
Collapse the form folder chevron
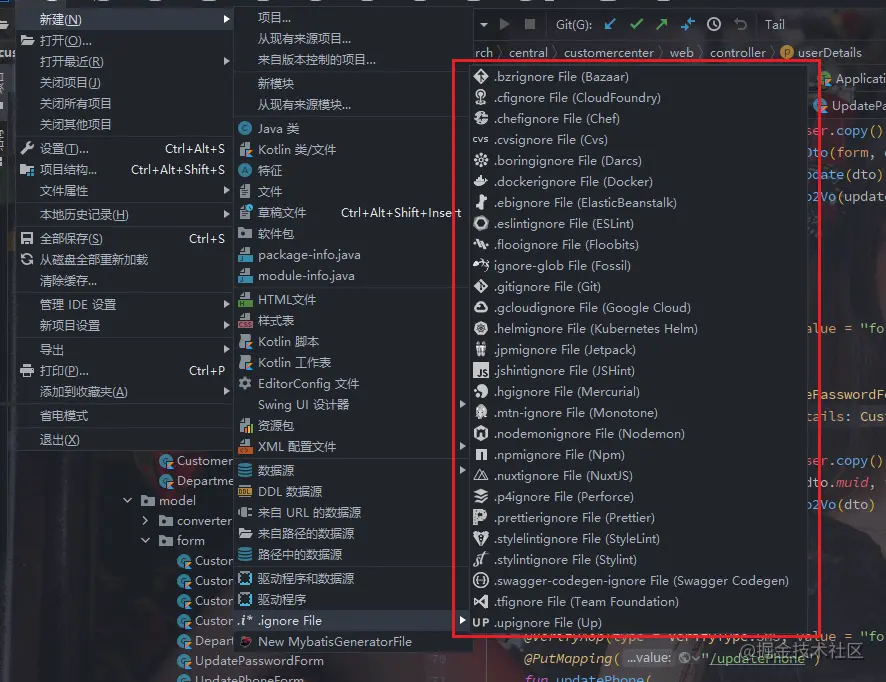145,540
